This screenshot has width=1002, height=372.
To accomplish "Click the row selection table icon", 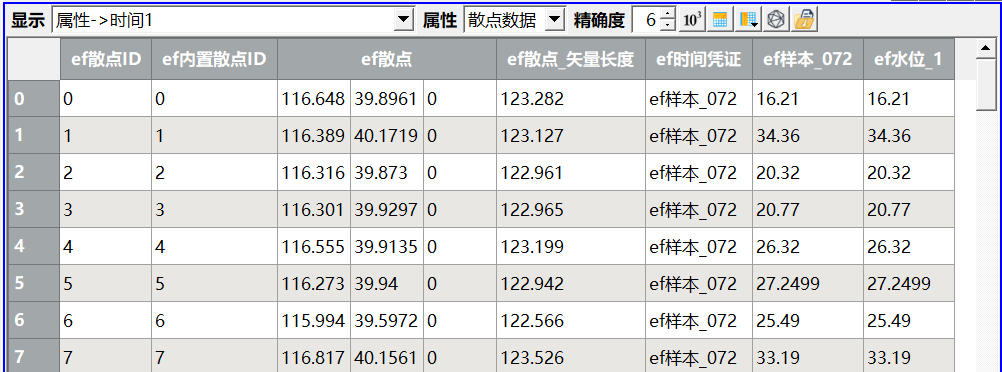I will (x=720, y=20).
